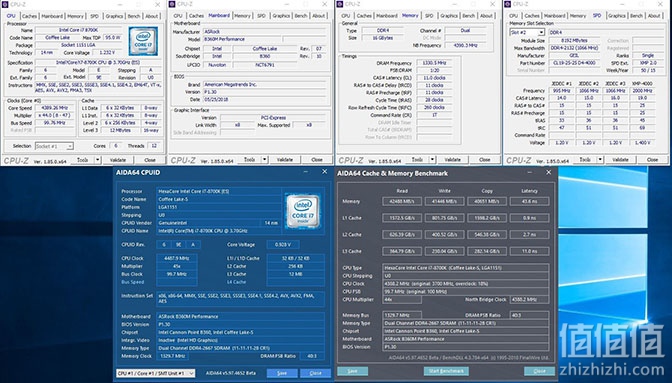This screenshot has width=672, height=383.
Task: Click the North Bridge Clock value in AIDA64 benchmark
Action: pos(529,299)
